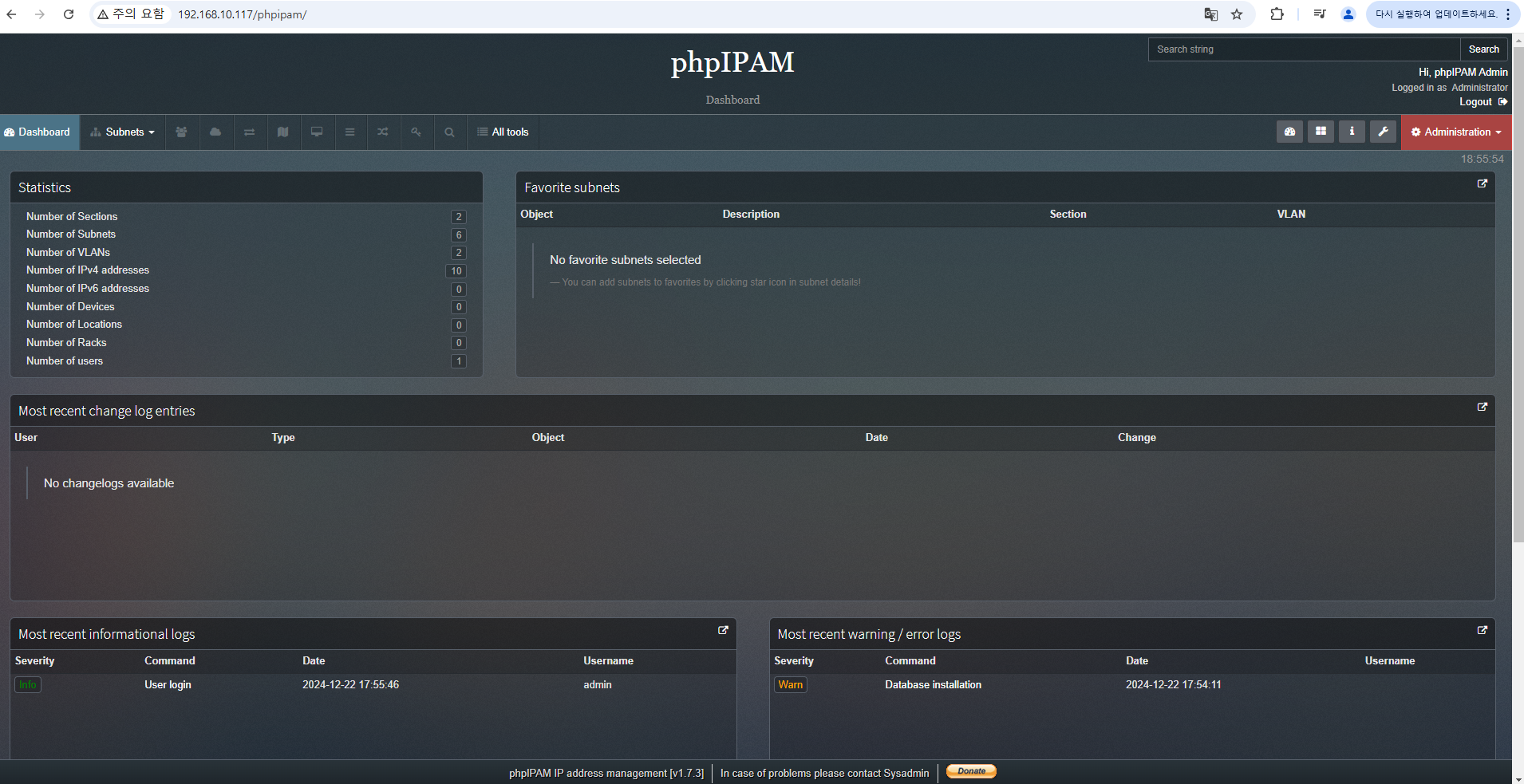Click Number of Sections statistic
The height and width of the screenshot is (784, 1524).
247,217
